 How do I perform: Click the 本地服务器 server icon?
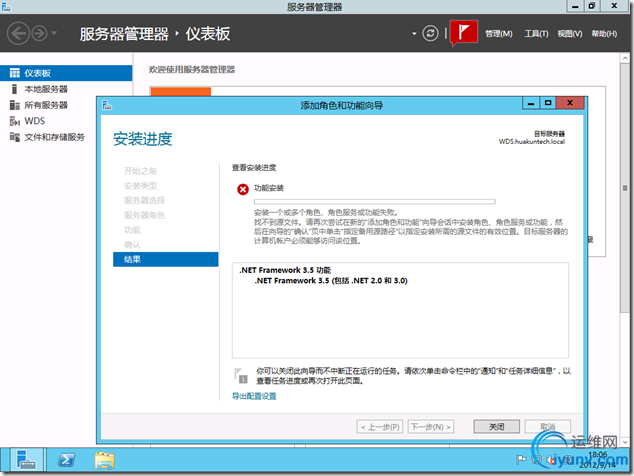point(15,89)
